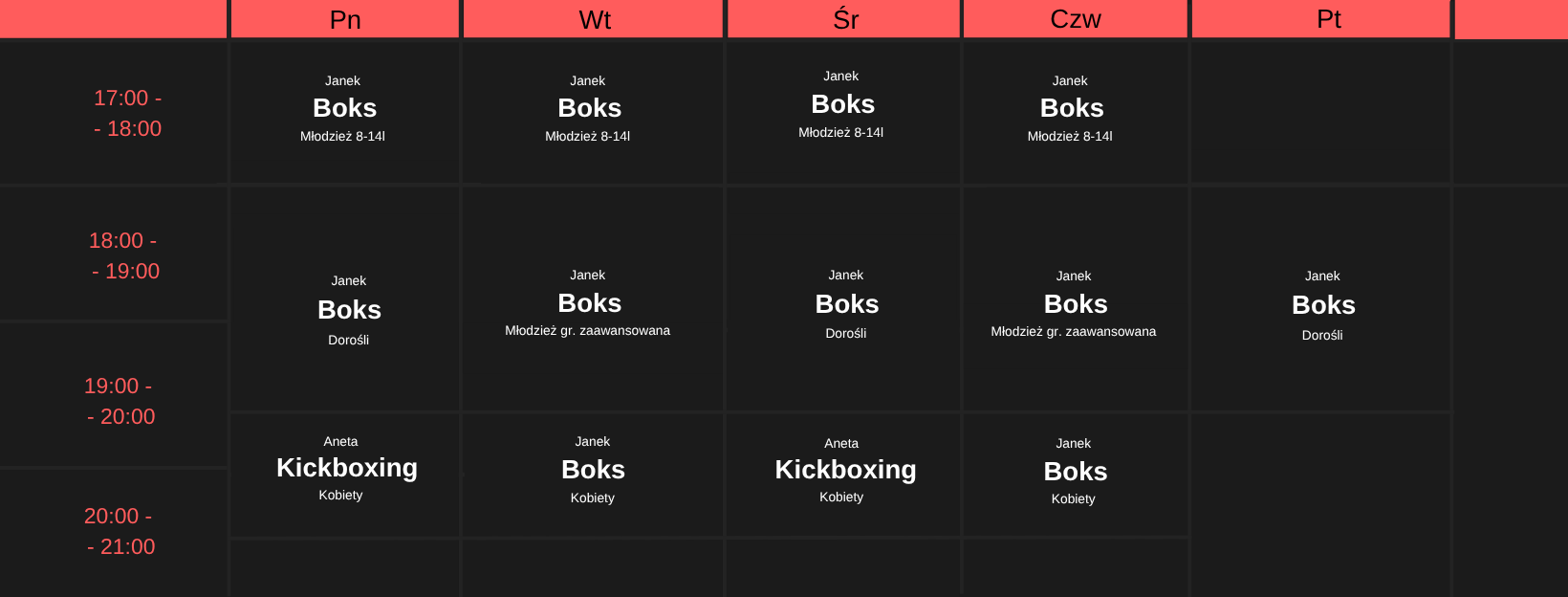Open Tuesday's Boks Kobiety class
1568x597 pixels.
[593, 470]
